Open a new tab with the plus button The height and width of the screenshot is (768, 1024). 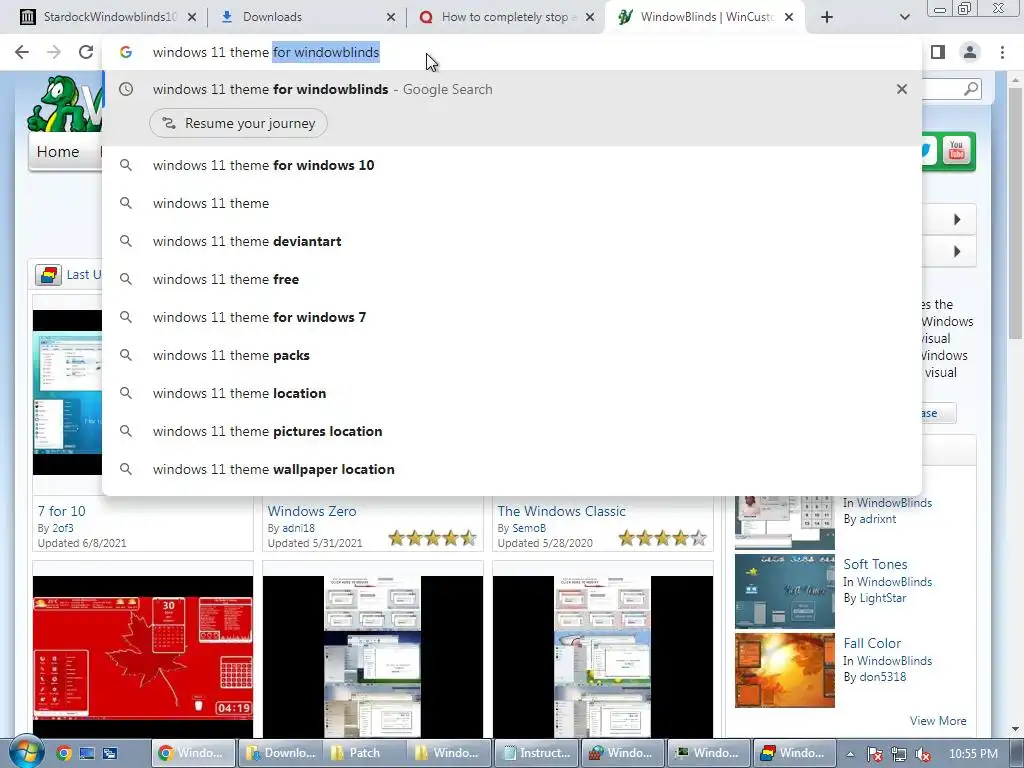point(827,17)
